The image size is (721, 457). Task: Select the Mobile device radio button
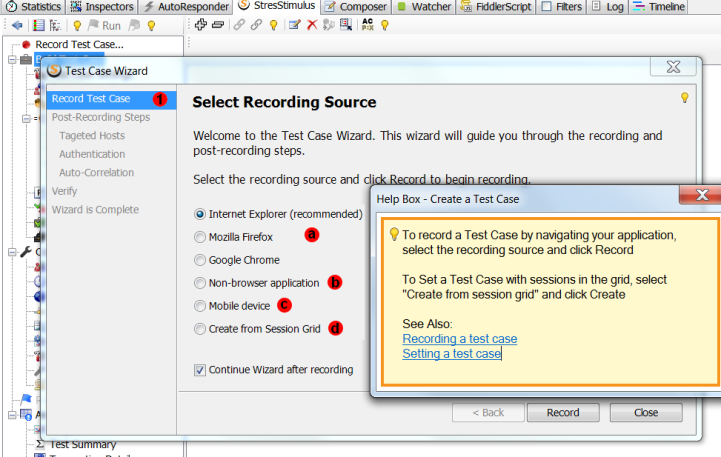coord(200,306)
